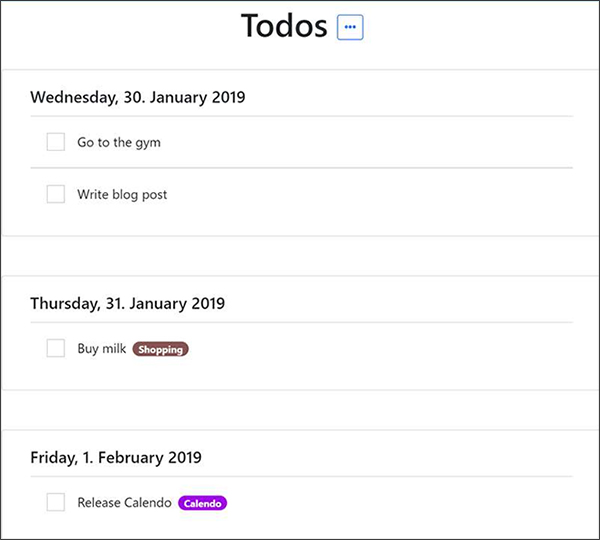Tick the Write blog post checkbox
This screenshot has height=540, width=600.
point(55,194)
